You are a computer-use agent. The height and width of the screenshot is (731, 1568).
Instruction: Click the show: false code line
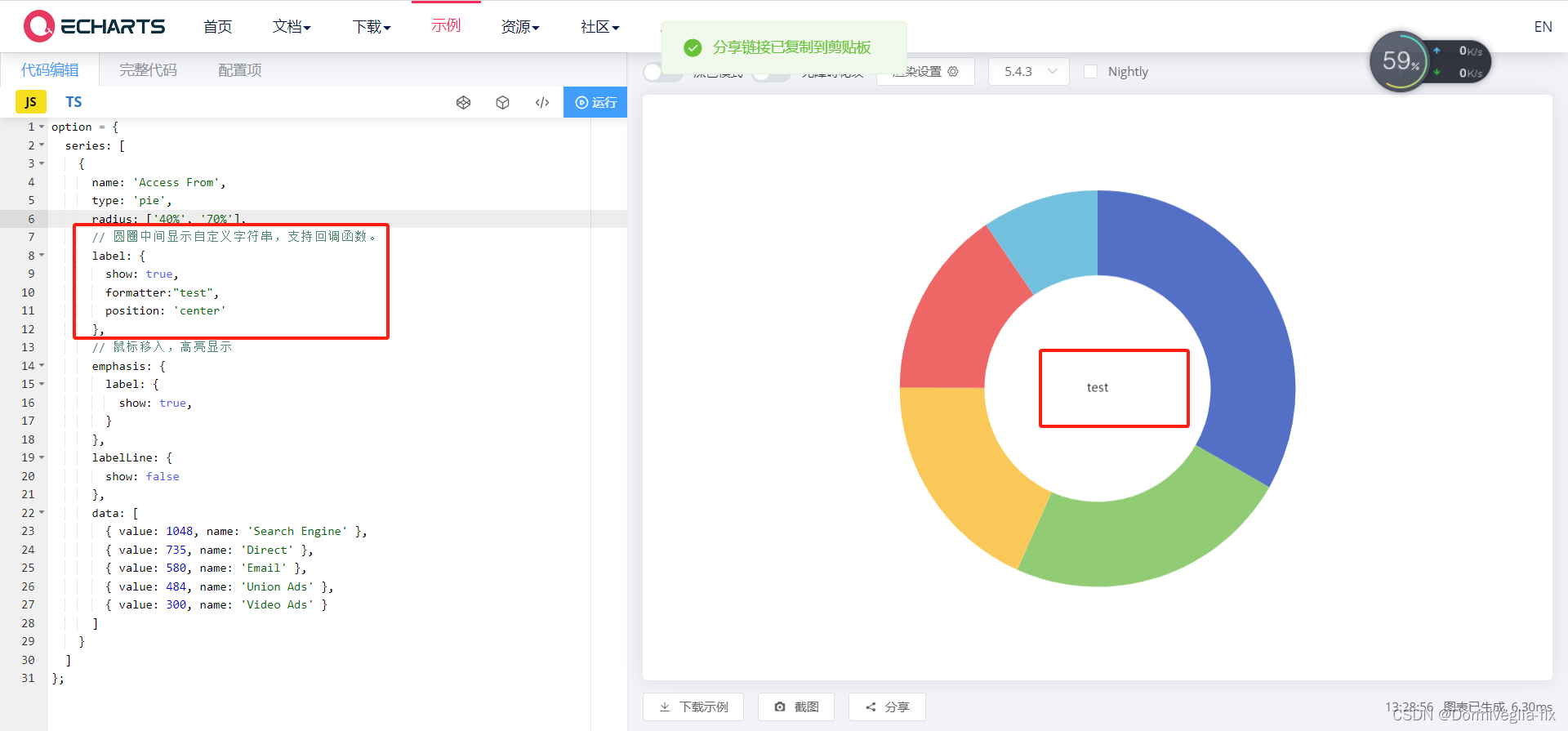142,476
